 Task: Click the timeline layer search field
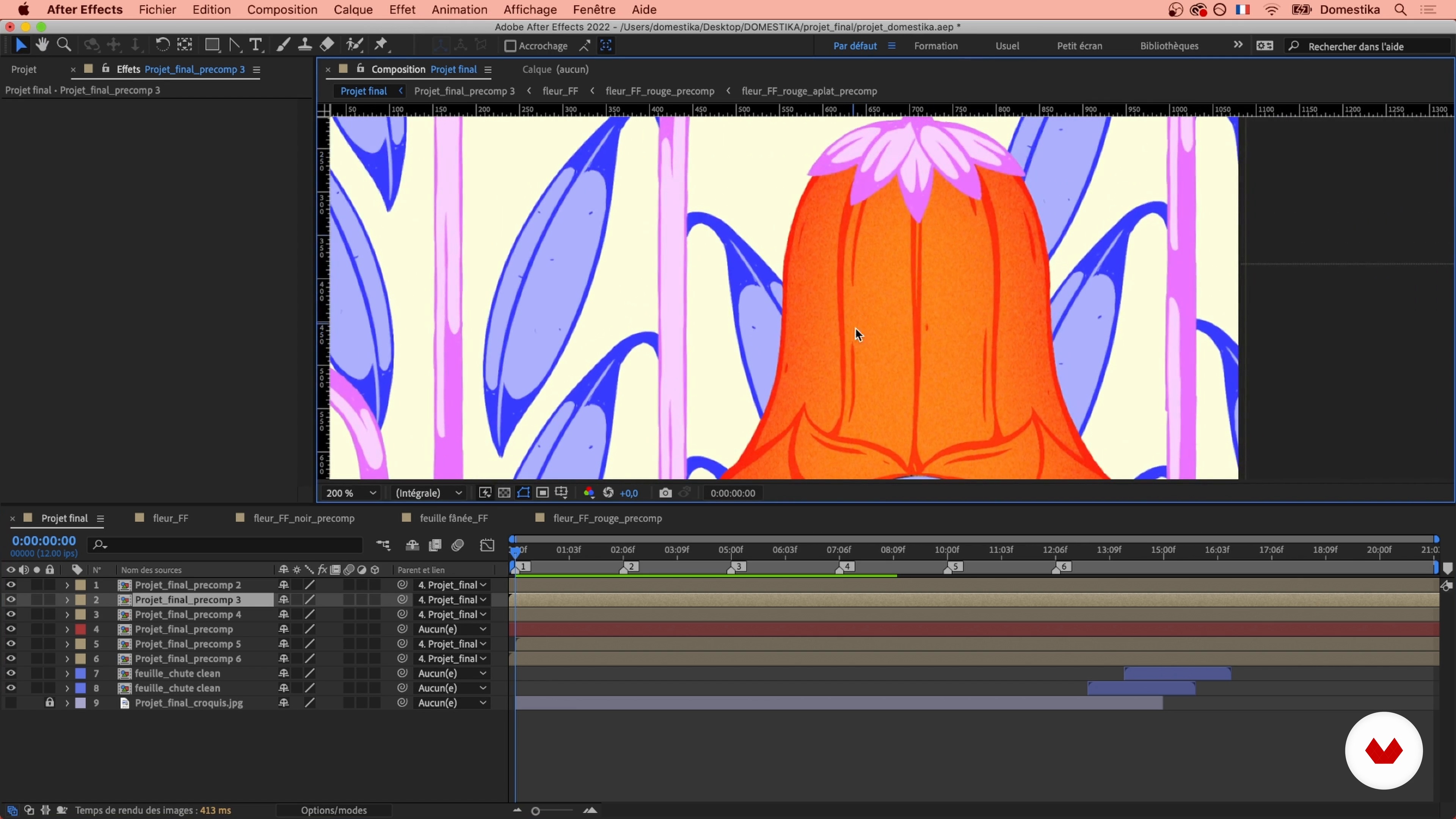pyautogui.click(x=225, y=545)
